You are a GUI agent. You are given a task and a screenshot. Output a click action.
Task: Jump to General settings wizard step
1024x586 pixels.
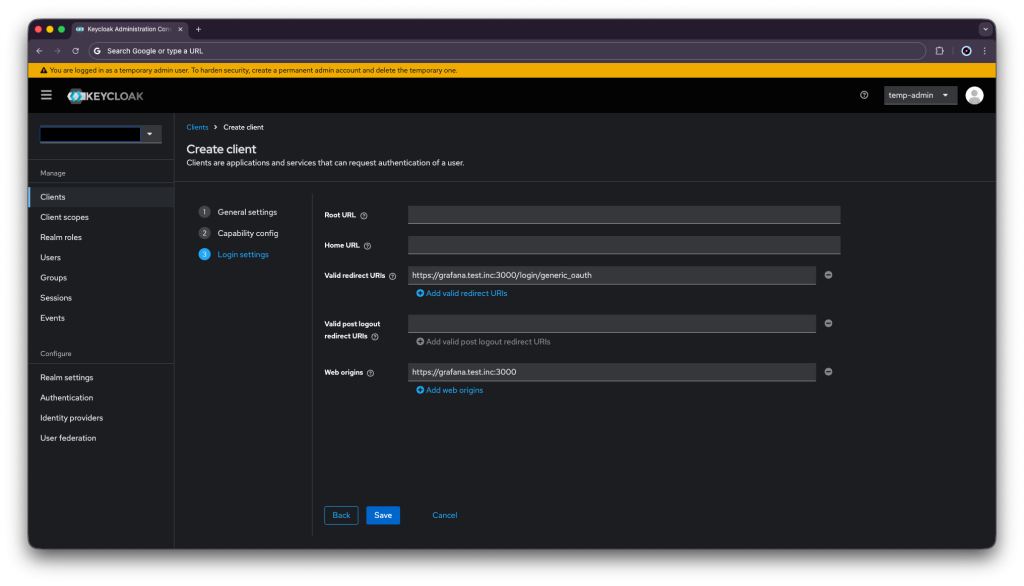pos(247,212)
